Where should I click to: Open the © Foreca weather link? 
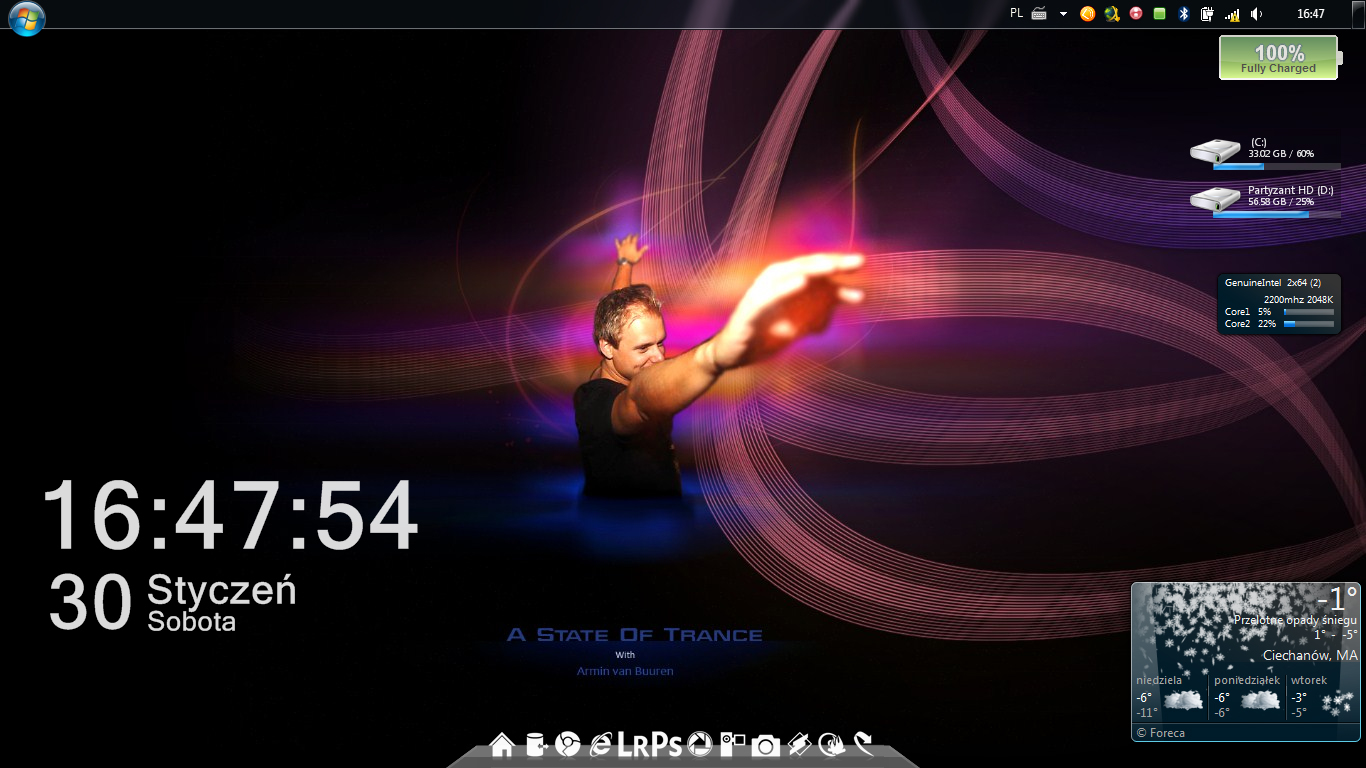point(1162,732)
